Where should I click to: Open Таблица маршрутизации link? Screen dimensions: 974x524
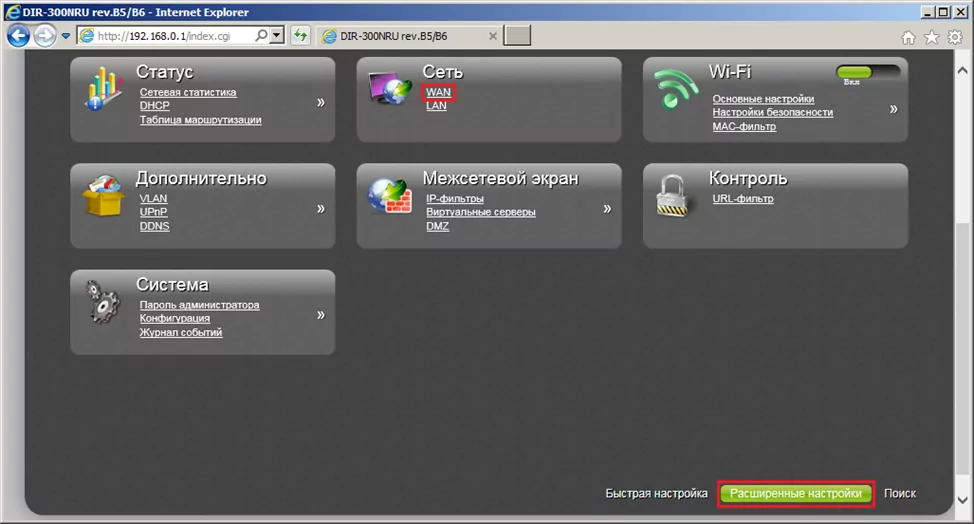(x=200, y=120)
